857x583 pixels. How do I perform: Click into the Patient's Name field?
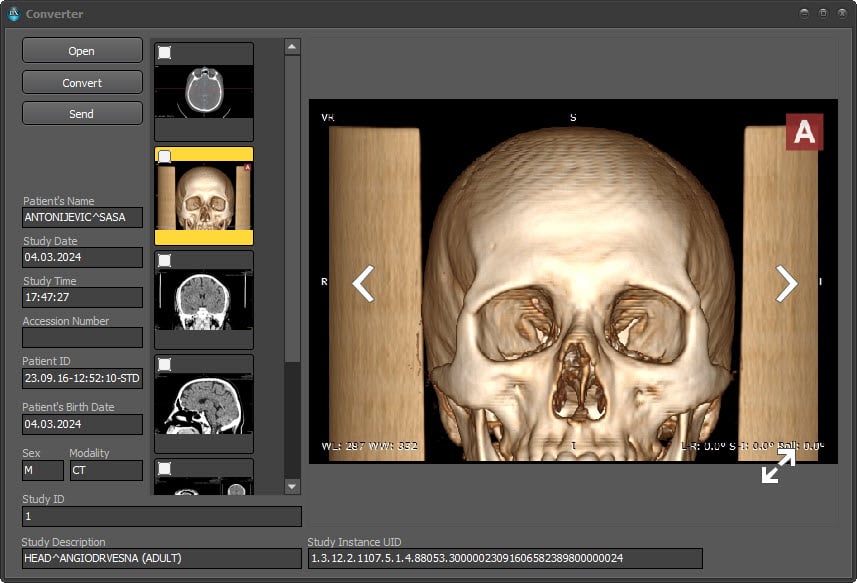coord(82,218)
